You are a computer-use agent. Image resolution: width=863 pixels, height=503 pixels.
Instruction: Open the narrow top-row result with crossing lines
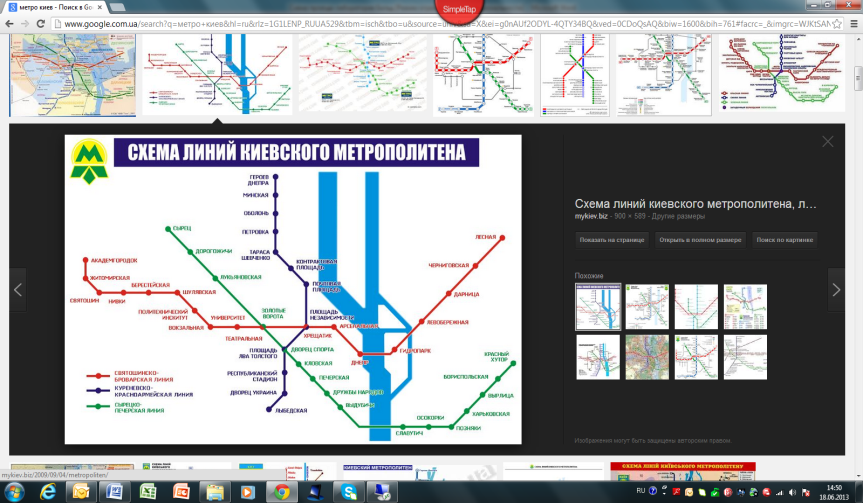(x=575, y=75)
